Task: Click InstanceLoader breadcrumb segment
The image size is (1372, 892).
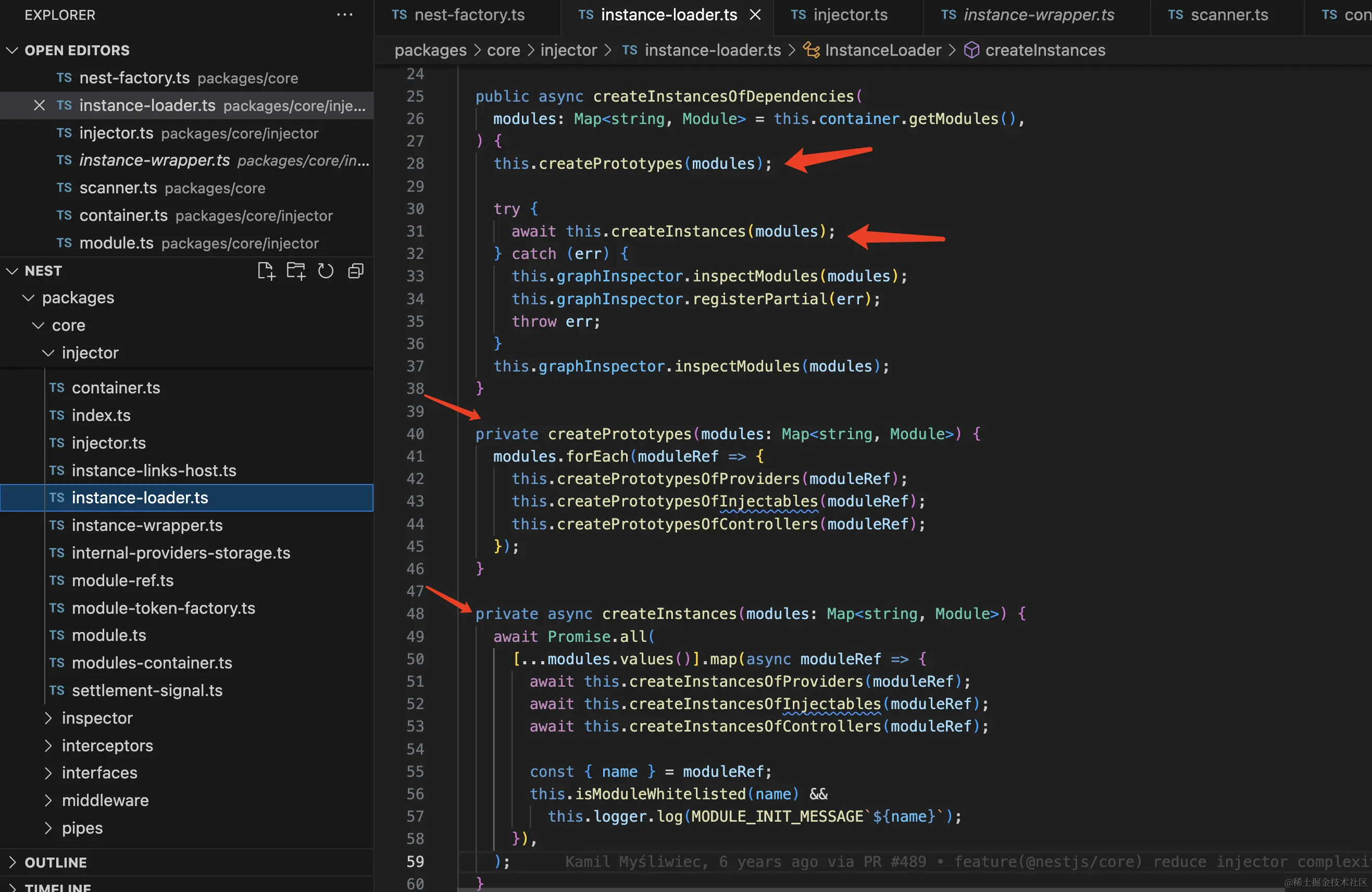Action: point(882,50)
